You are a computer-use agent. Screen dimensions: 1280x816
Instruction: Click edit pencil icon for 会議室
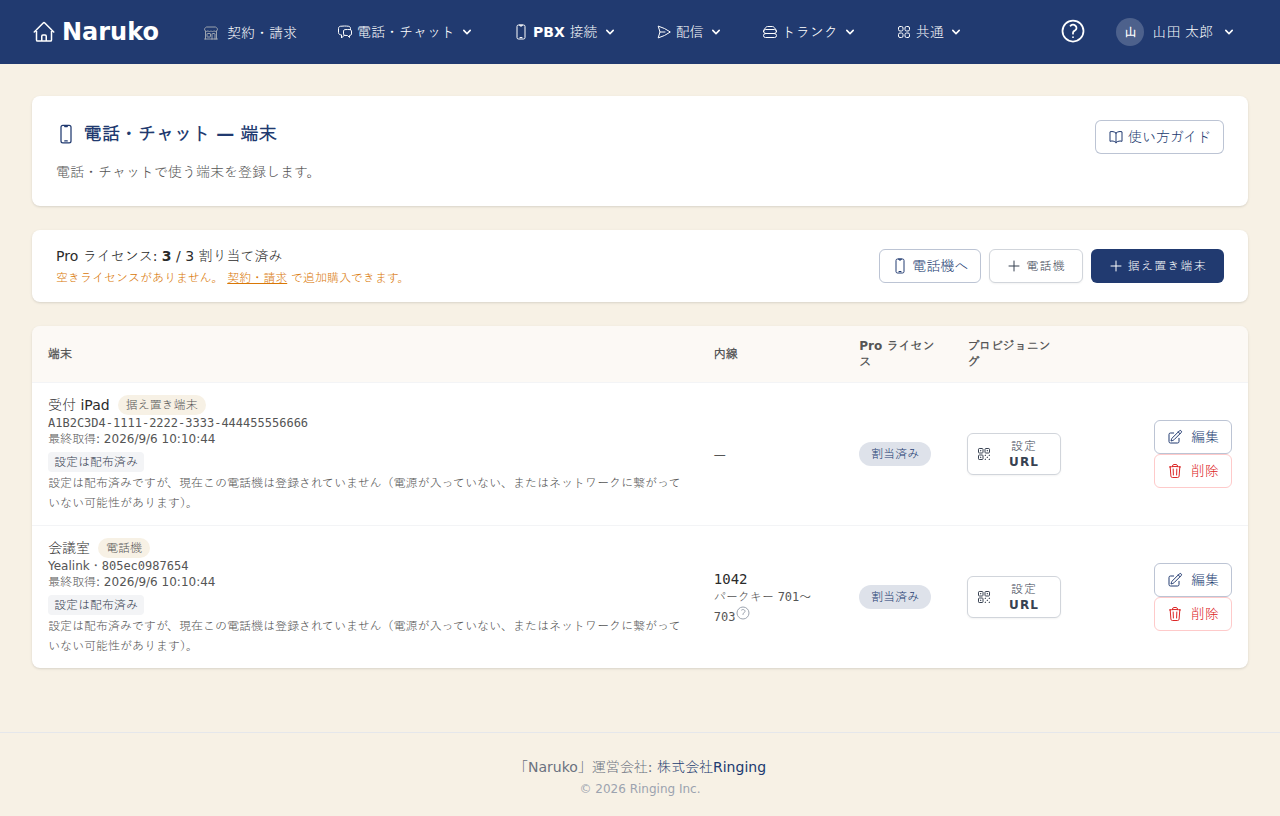click(1175, 580)
